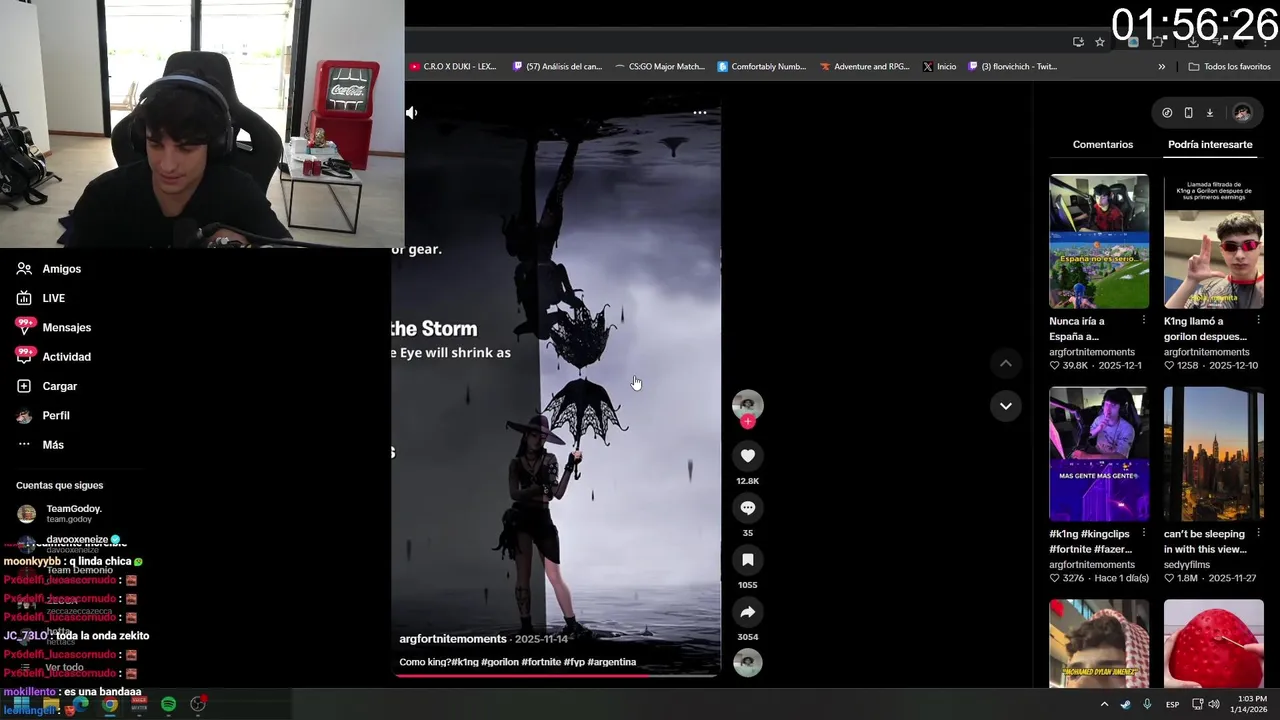Switch to the Comentarios tab

tap(1103, 145)
